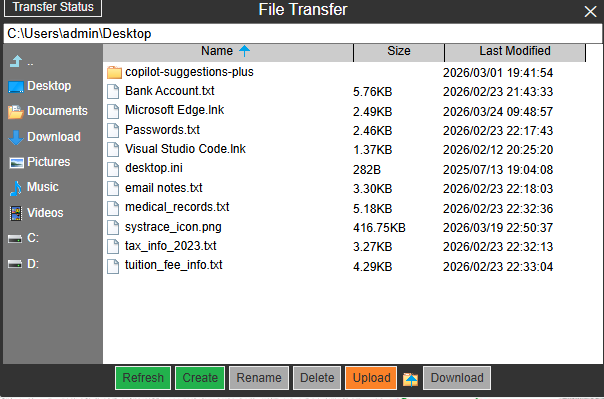Image resolution: width=604 pixels, height=399 pixels.
Task: Open the Videos filmstrip sidebar icon
Action: coord(16,213)
